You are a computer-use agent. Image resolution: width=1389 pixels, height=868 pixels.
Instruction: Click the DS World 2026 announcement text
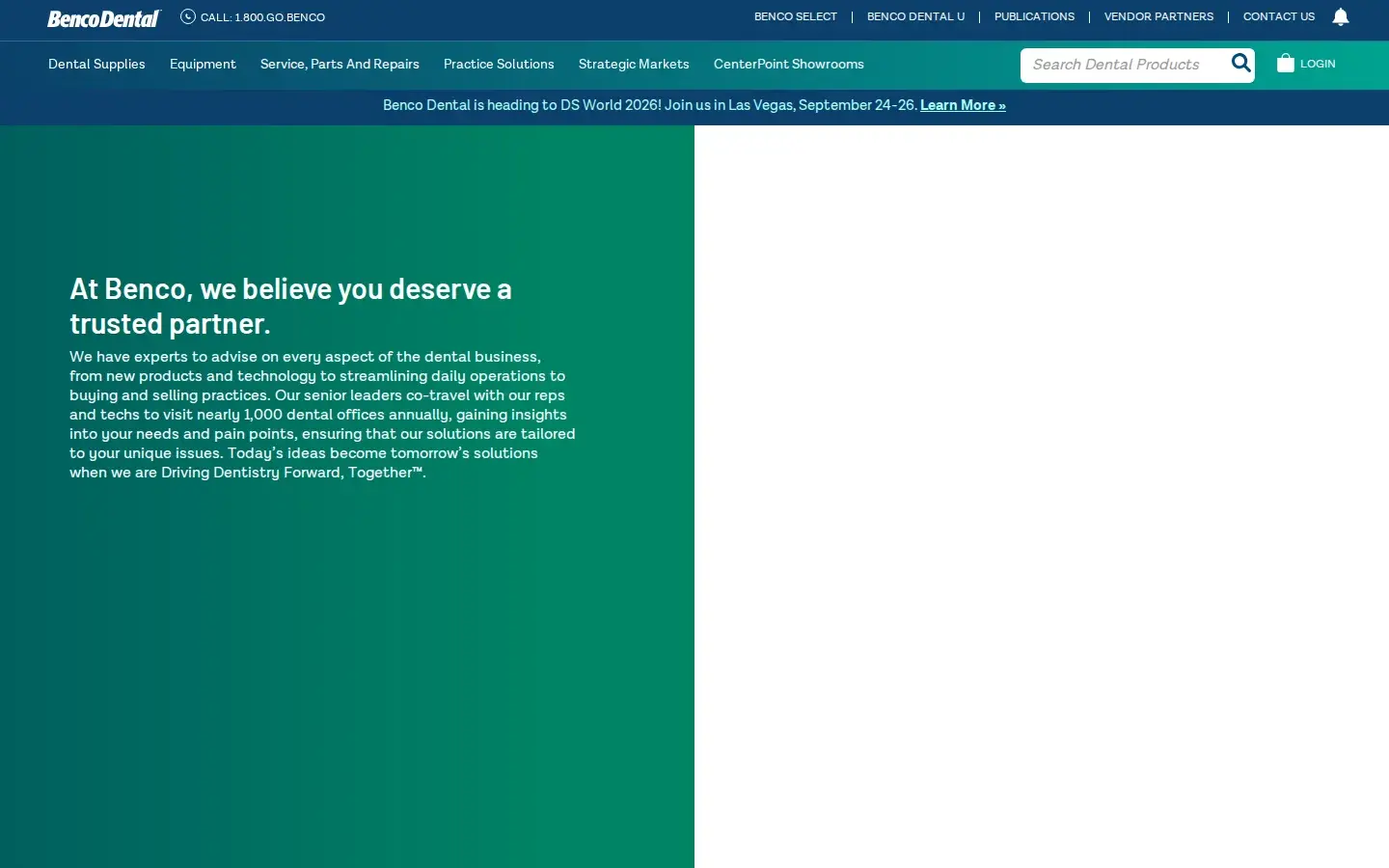click(x=650, y=105)
